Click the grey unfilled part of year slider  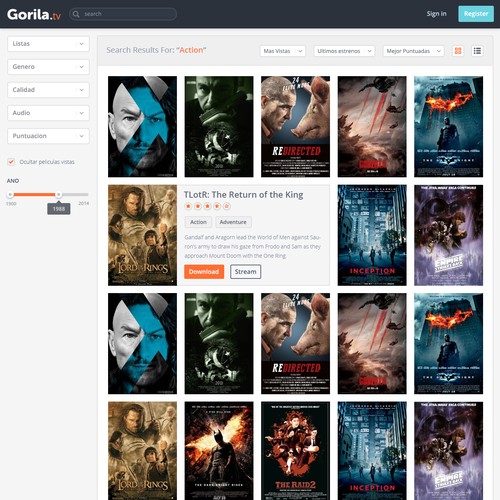coord(75,194)
